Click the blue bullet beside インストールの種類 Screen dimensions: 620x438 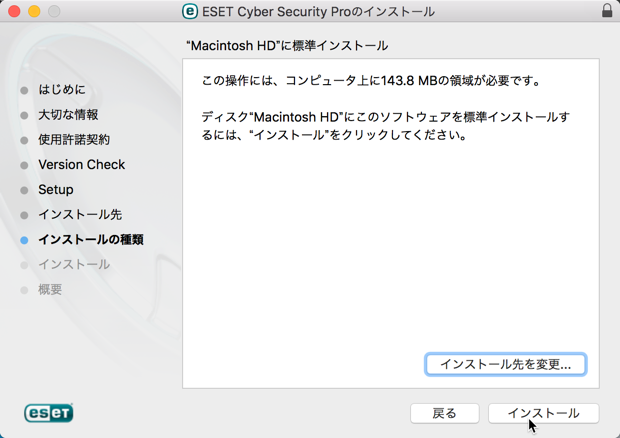click(x=24, y=240)
